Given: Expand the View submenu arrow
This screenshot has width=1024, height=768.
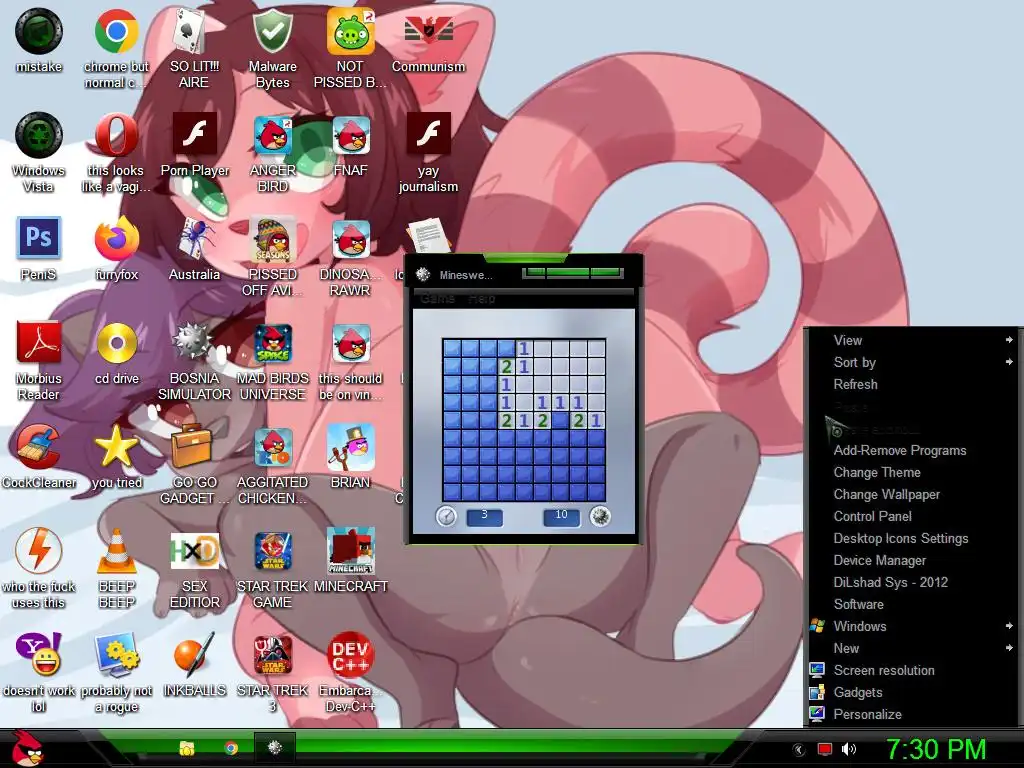Looking at the screenshot, I should coord(1009,340).
